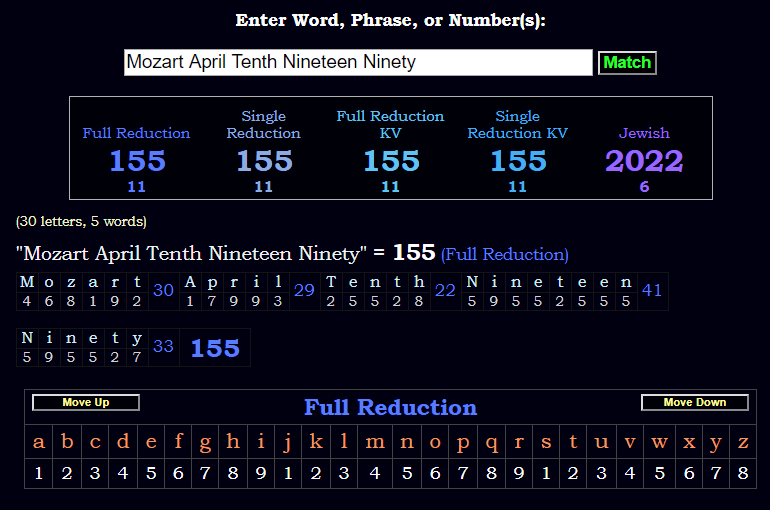This screenshot has width=770, height=510.
Task: Click the capital 'M' cell in Mozart breakdown
Action: tap(27, 282)
